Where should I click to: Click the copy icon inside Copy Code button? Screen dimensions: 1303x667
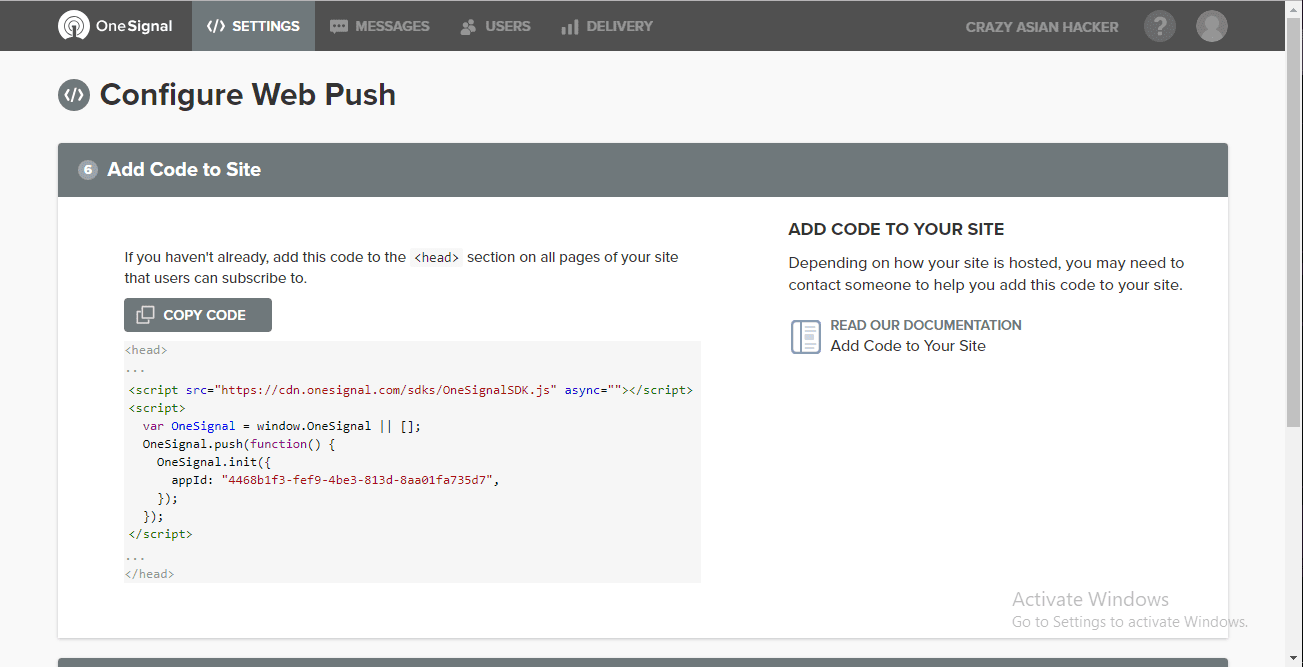coord(146,314)
